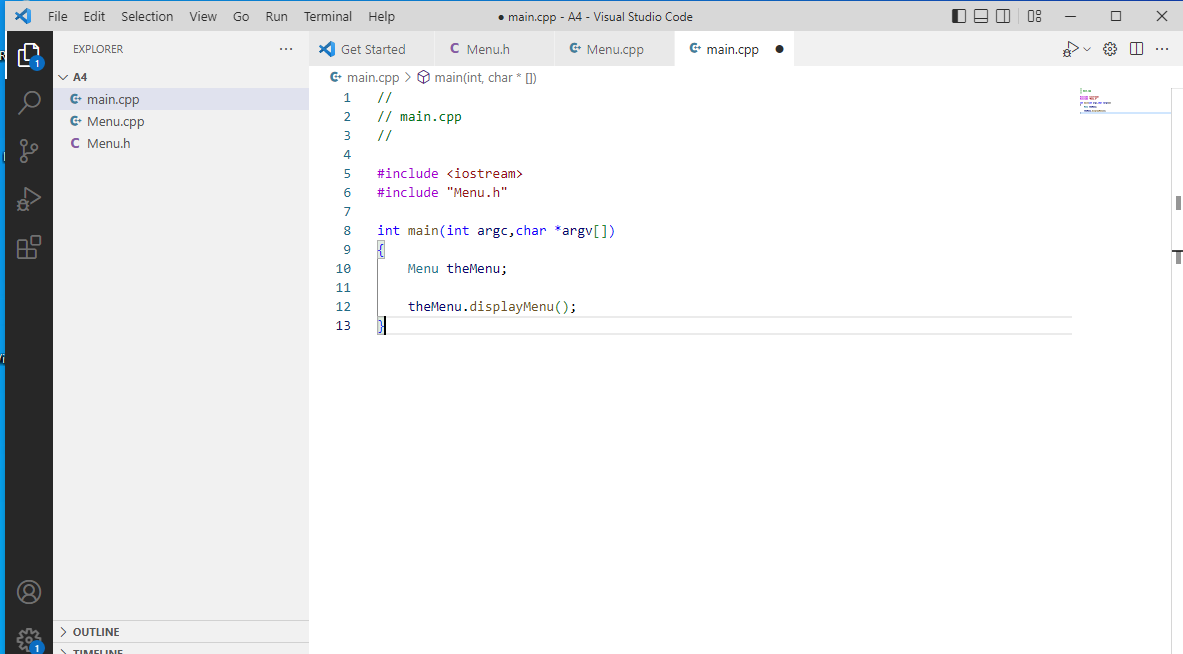Click the Manage gear icon
This screenshot has height=654, width=1183.
(x=29, y=639)
